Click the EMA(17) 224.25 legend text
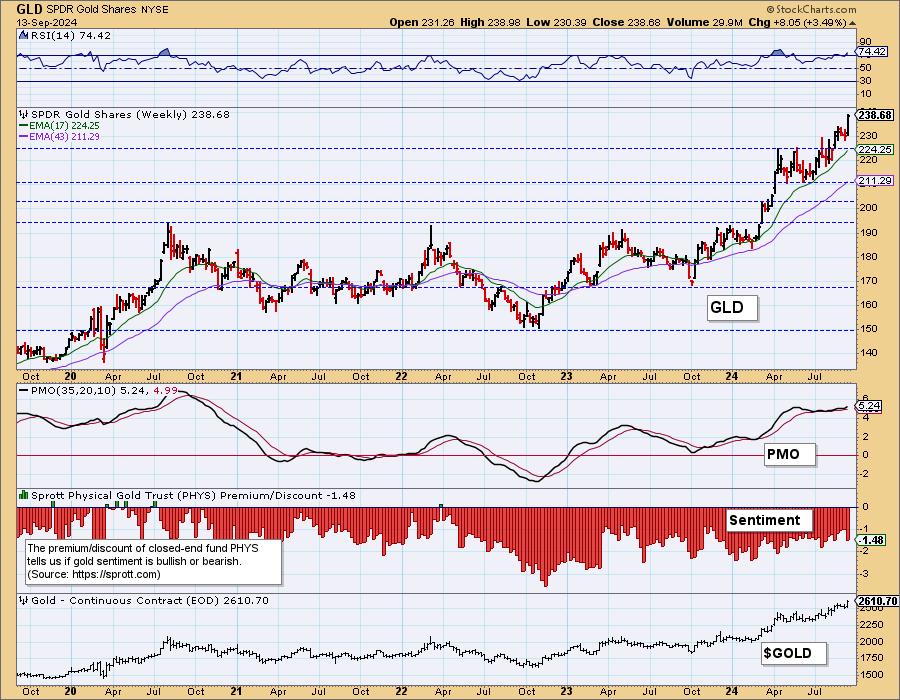 click(64, 126)
